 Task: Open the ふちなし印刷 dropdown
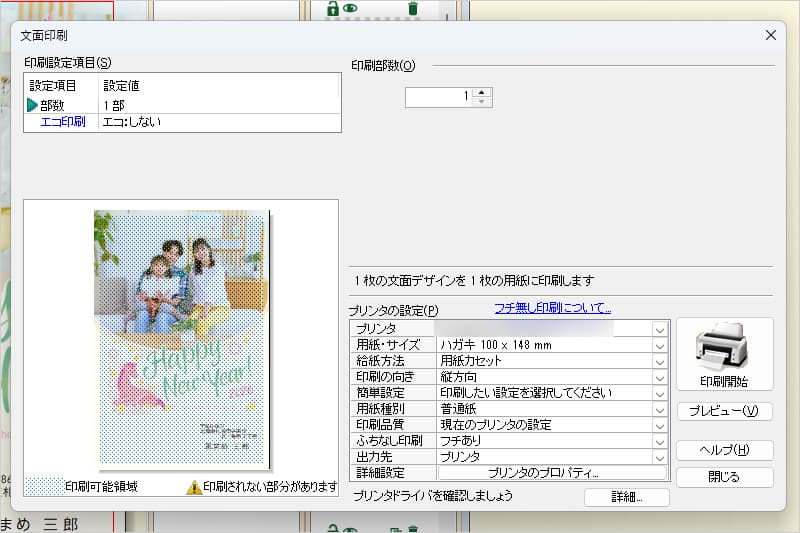659,441
